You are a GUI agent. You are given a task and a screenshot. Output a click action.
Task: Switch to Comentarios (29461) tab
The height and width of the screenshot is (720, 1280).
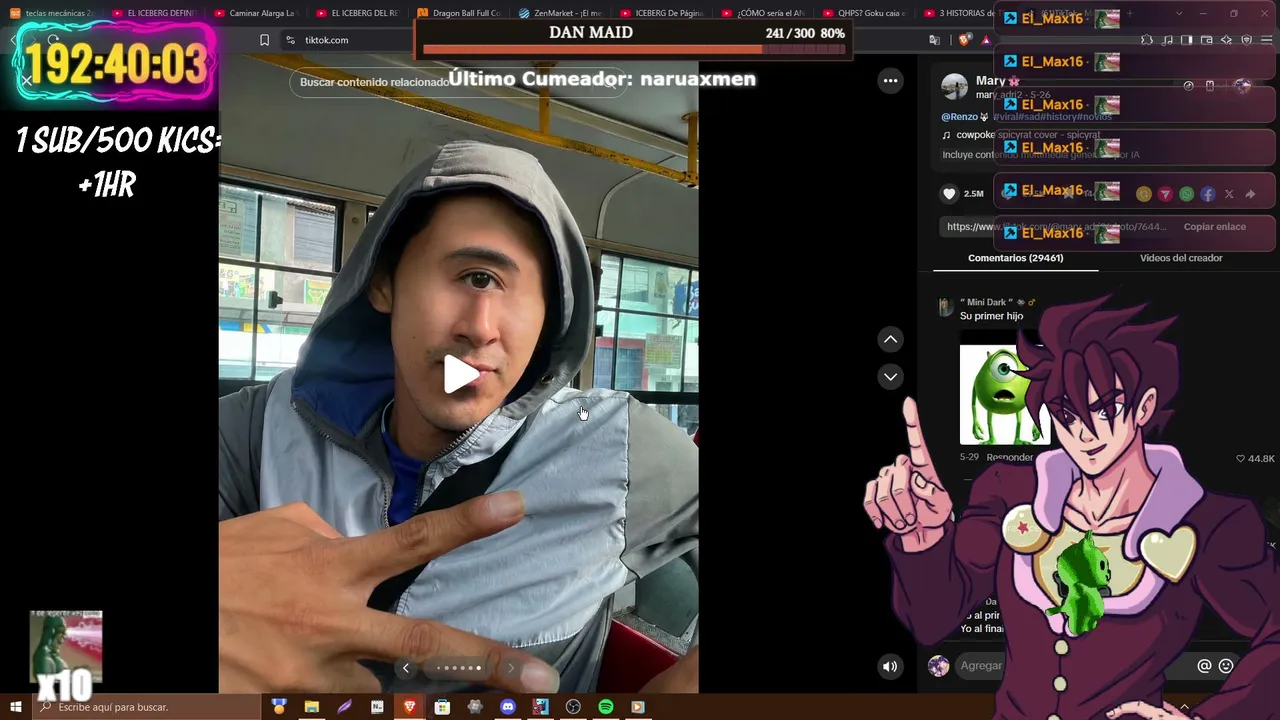tap(1015, 258)
